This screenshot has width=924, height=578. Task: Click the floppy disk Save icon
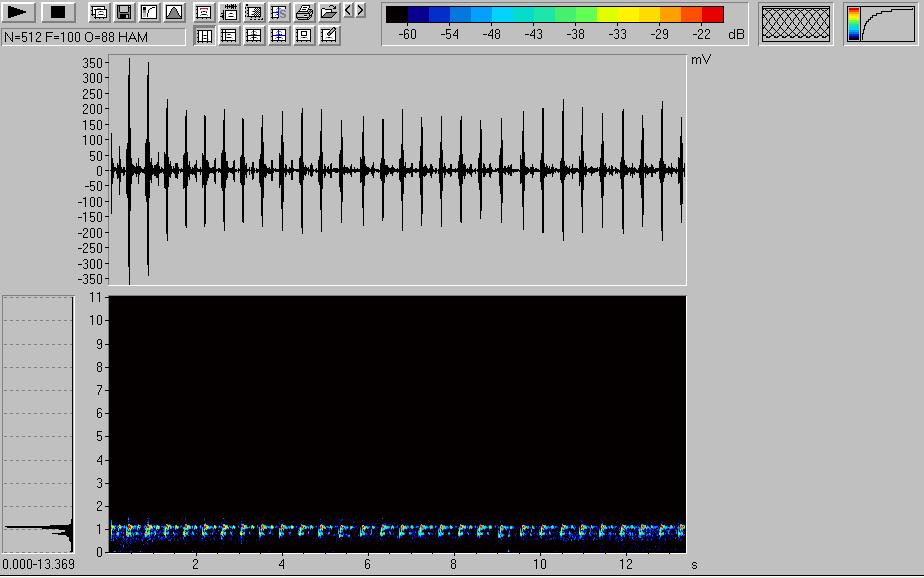pyautogui.click(x=124, y=12)
